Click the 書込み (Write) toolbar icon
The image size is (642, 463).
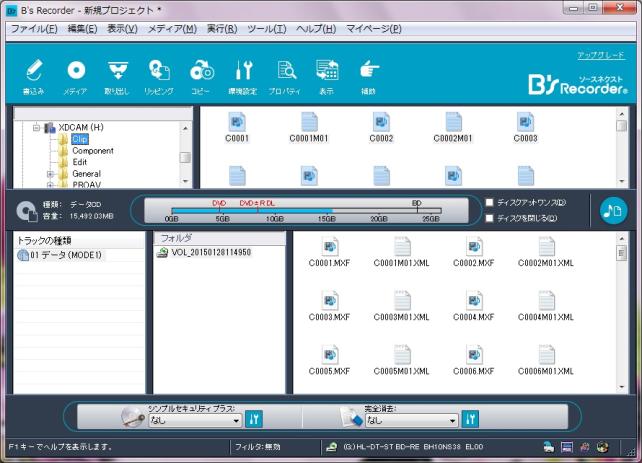pos(34,77)
